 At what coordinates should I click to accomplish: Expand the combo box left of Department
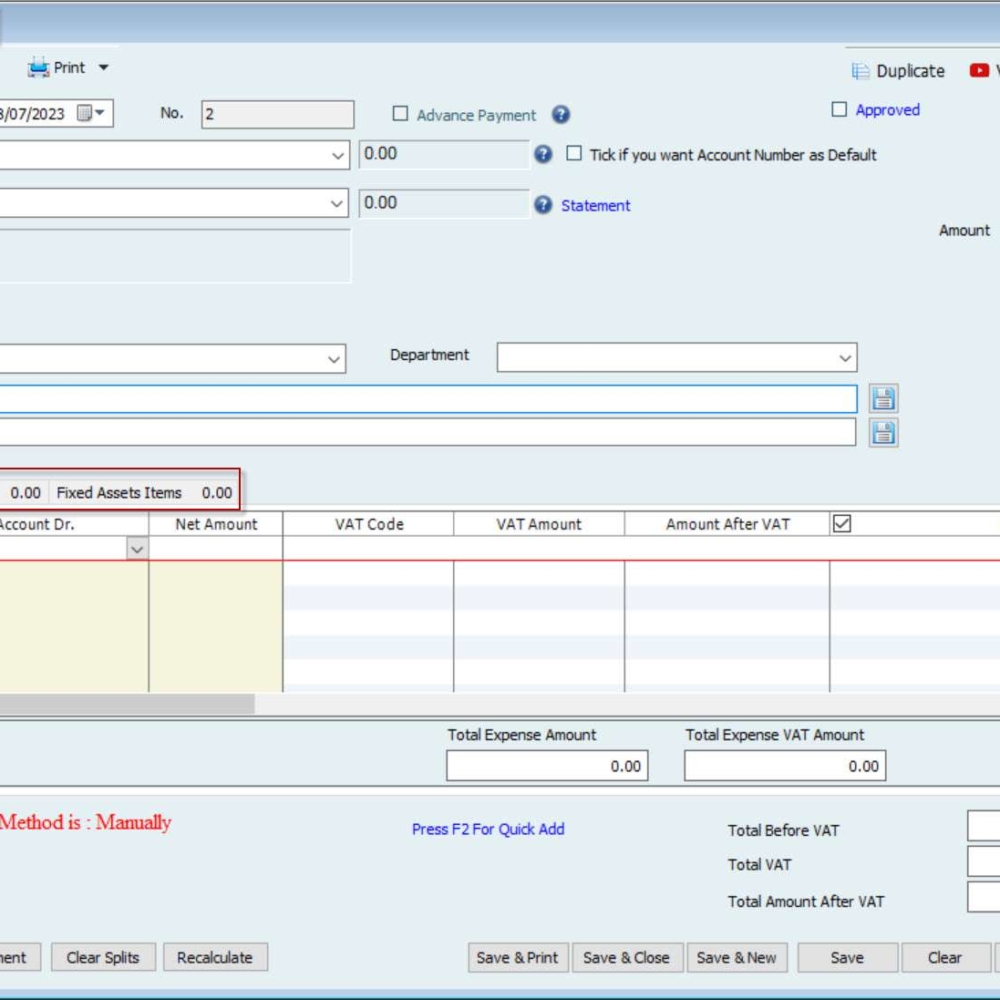[334, 359]
